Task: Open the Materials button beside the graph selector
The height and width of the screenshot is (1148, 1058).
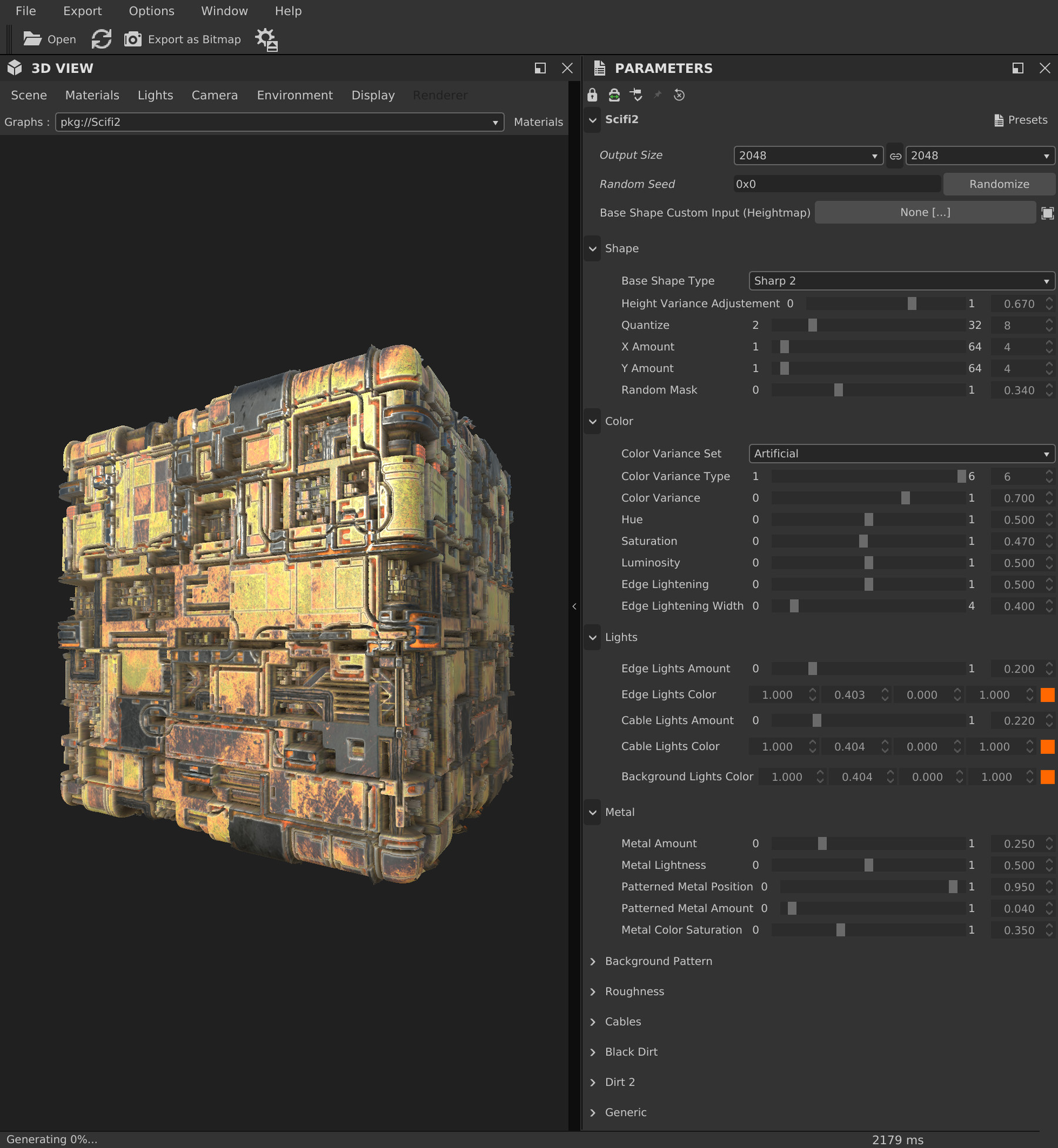Action: (x=538, y=122)
